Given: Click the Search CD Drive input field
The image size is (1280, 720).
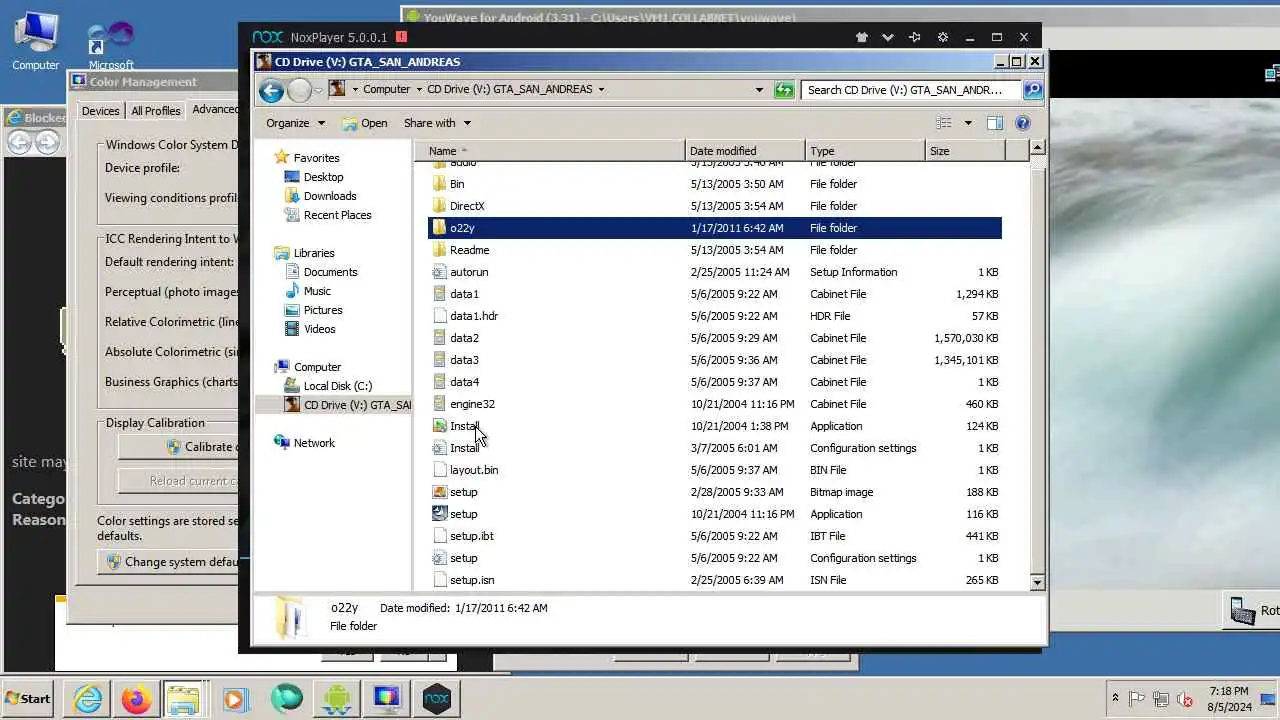Looking at the screenshot, I should (x=910, y=90).
